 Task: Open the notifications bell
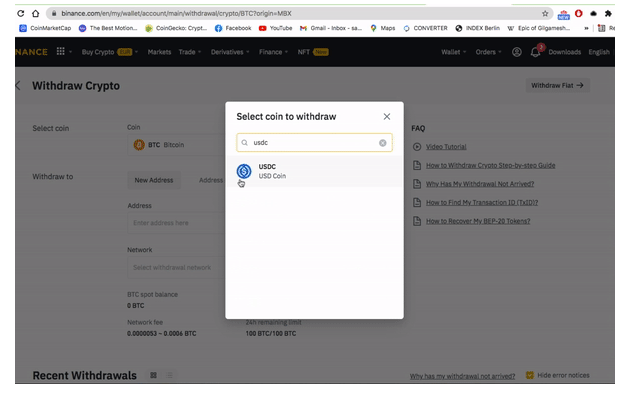(535, 52)
